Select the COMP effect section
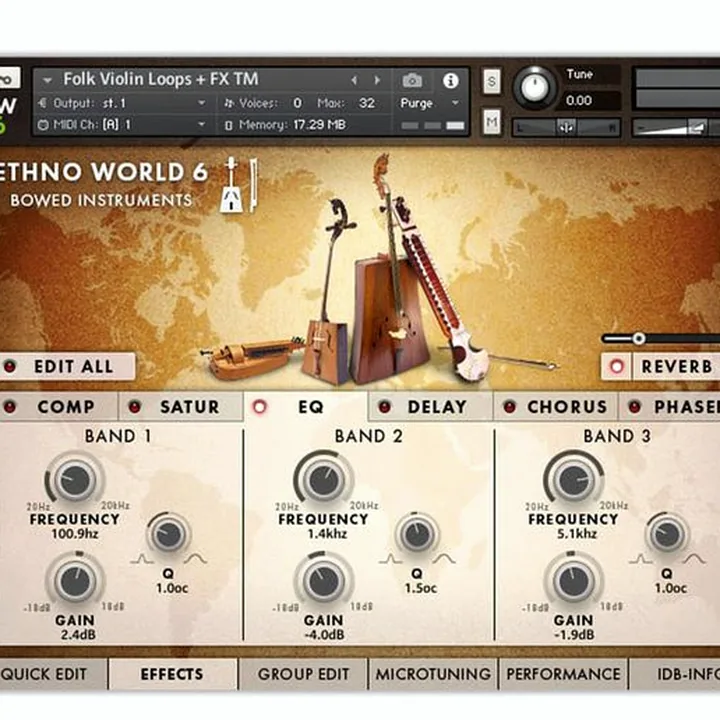Viewport: 720px width, 720px height. (58, 406)
